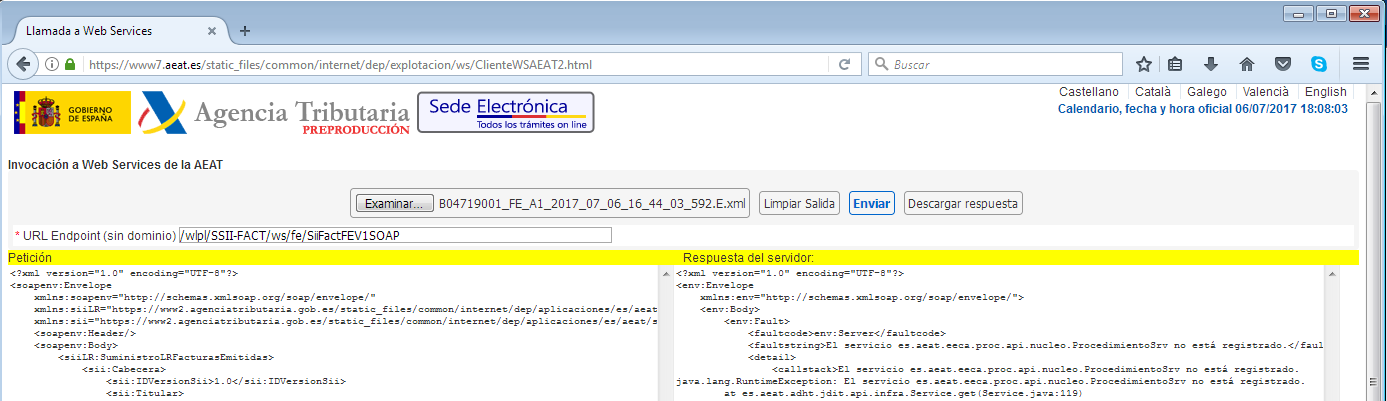Send the request with Enviar button
1387x401 pixels.
coord(871,203)
